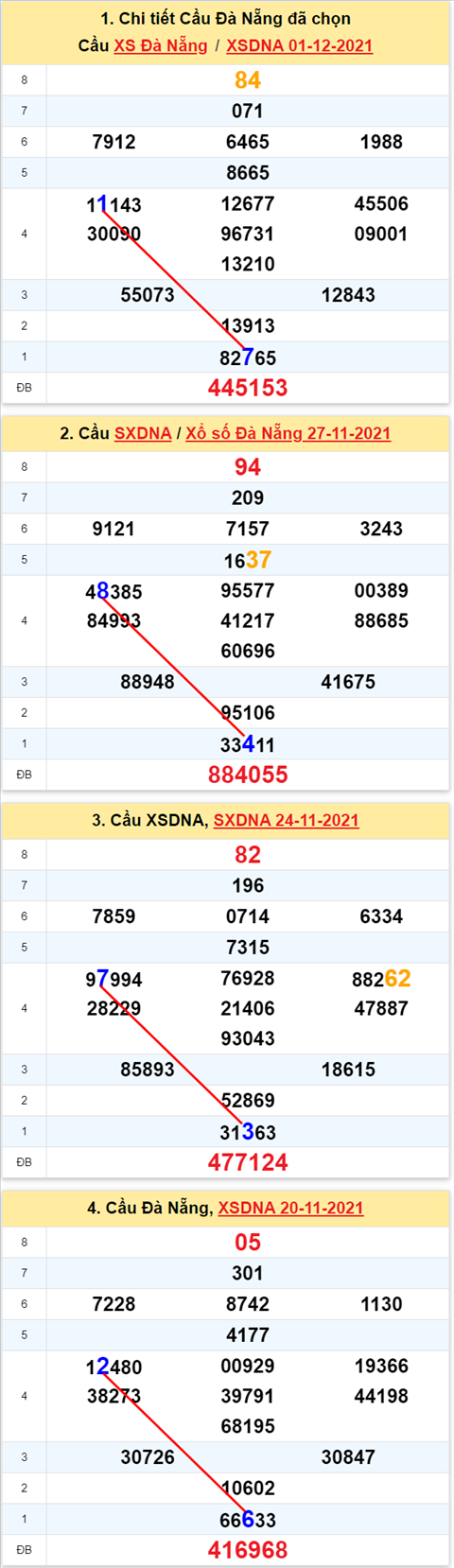This screenshot has width=454, height=1568.
Task: Open the XSDNA 01-12-2021 link
Action: point(299,45)
